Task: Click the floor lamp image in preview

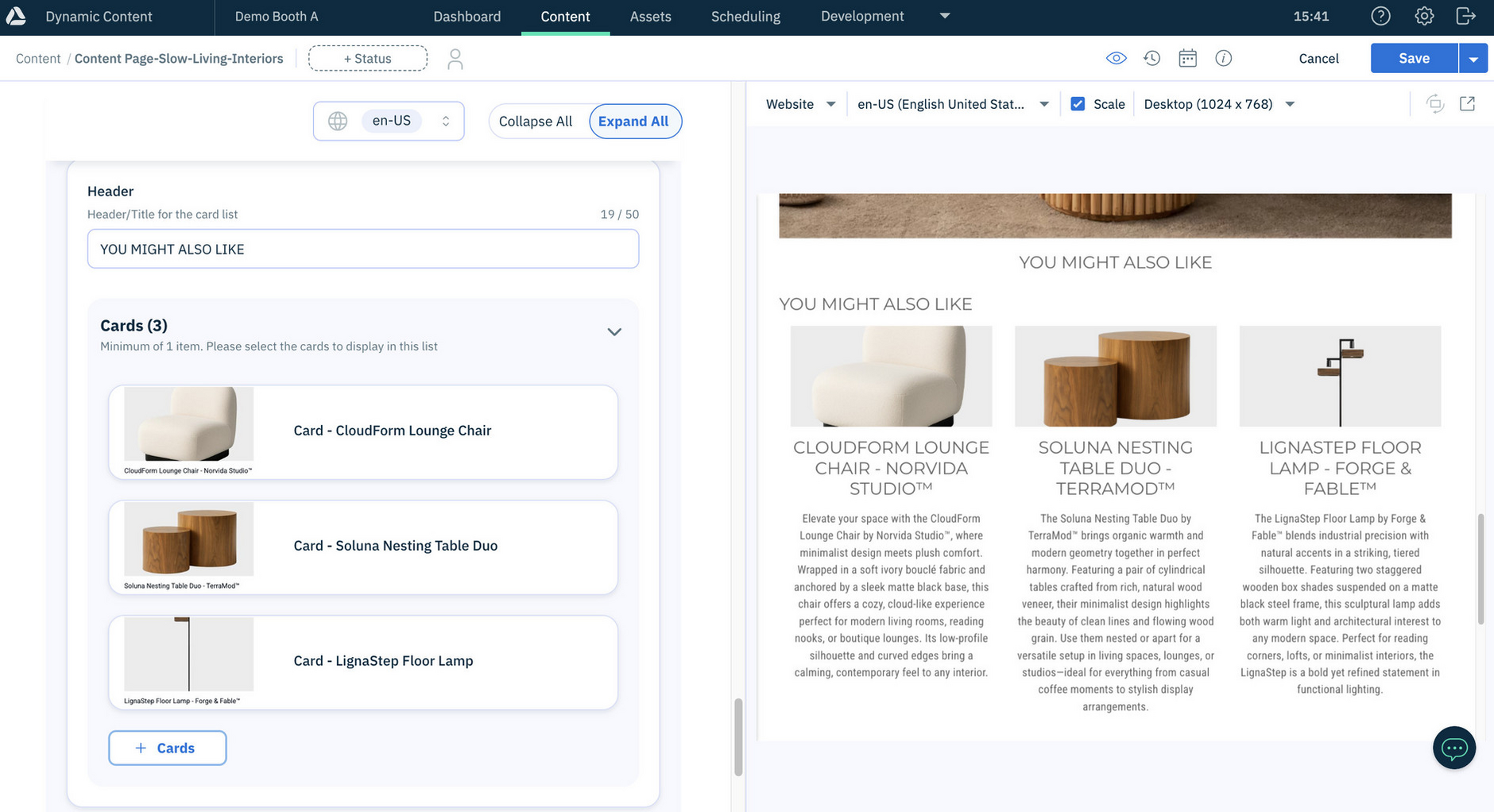Action: coord(1340,376)
